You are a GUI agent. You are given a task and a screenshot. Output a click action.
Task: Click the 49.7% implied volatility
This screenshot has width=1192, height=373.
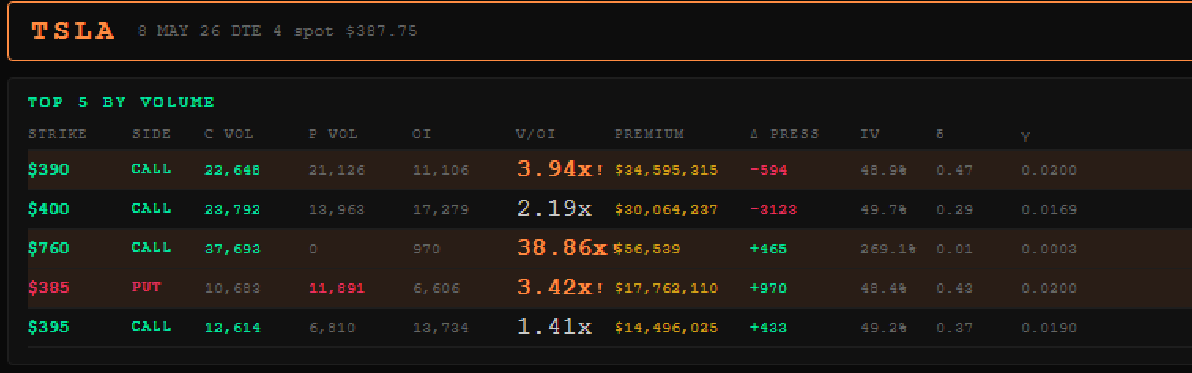(884, 210)
